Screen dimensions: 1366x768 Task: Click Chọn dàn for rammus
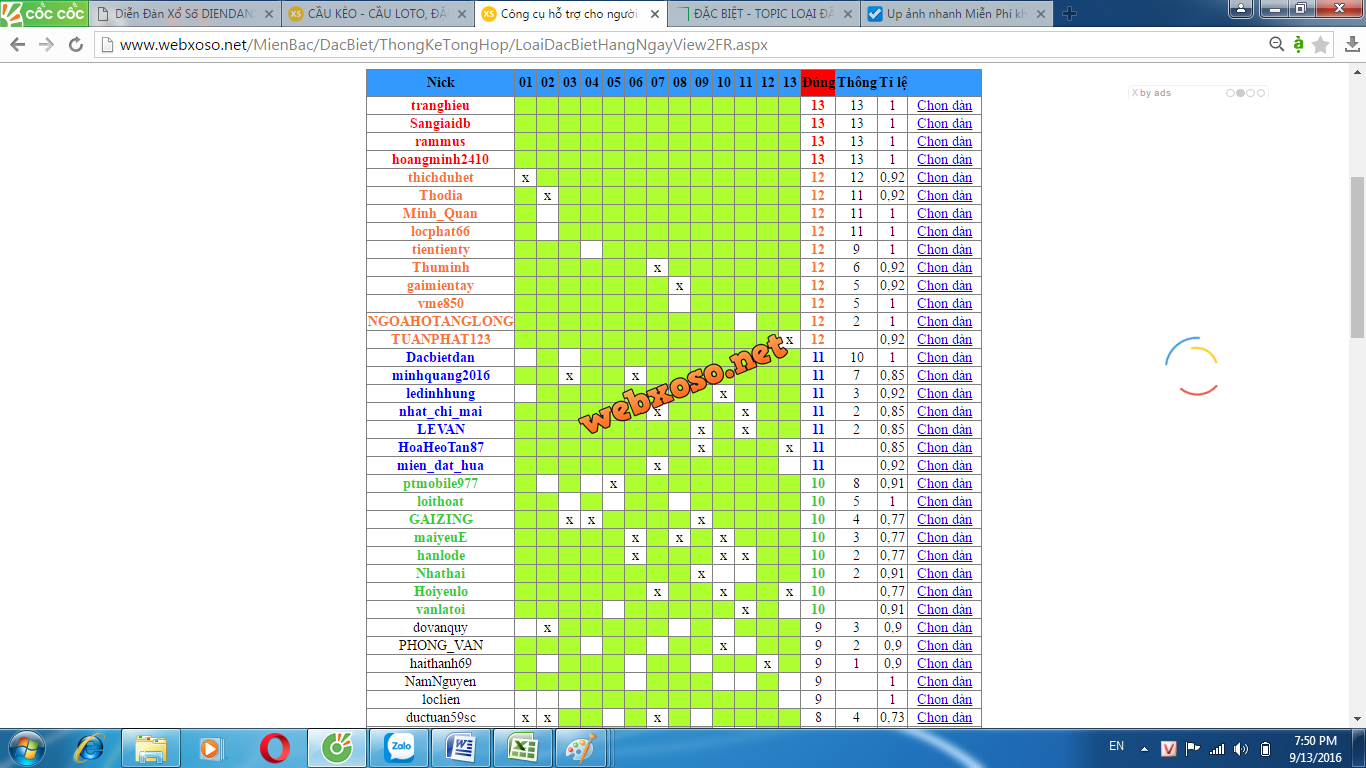coord(944,141)
